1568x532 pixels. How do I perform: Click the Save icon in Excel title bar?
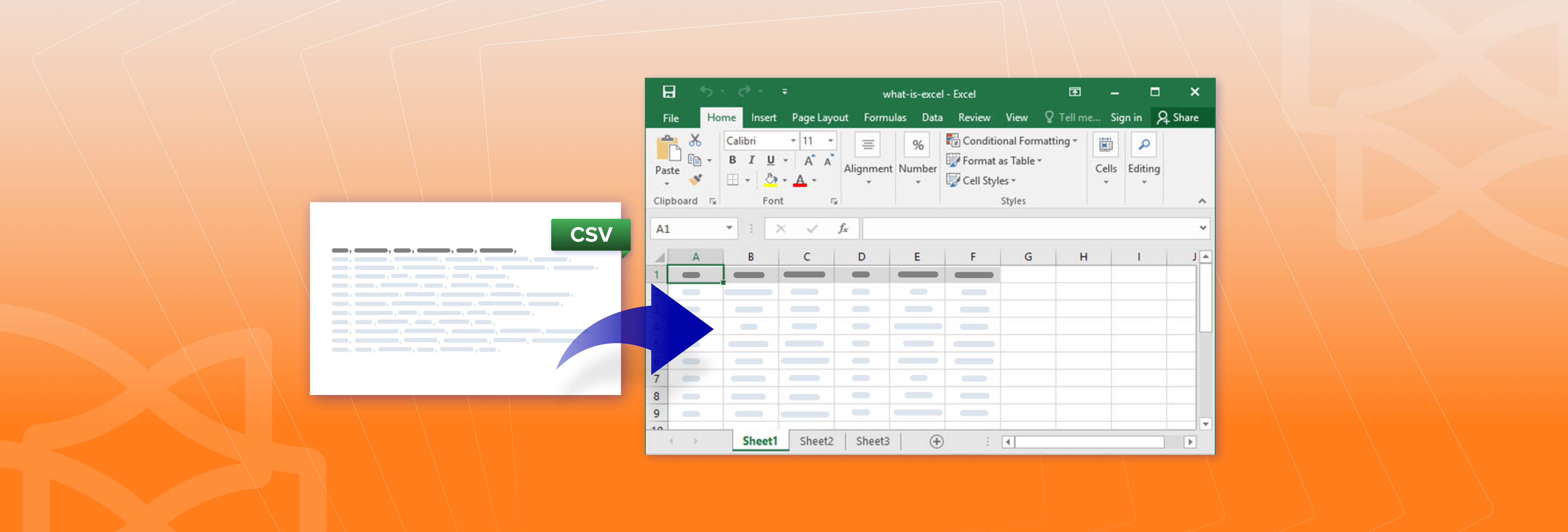point(669,92)
